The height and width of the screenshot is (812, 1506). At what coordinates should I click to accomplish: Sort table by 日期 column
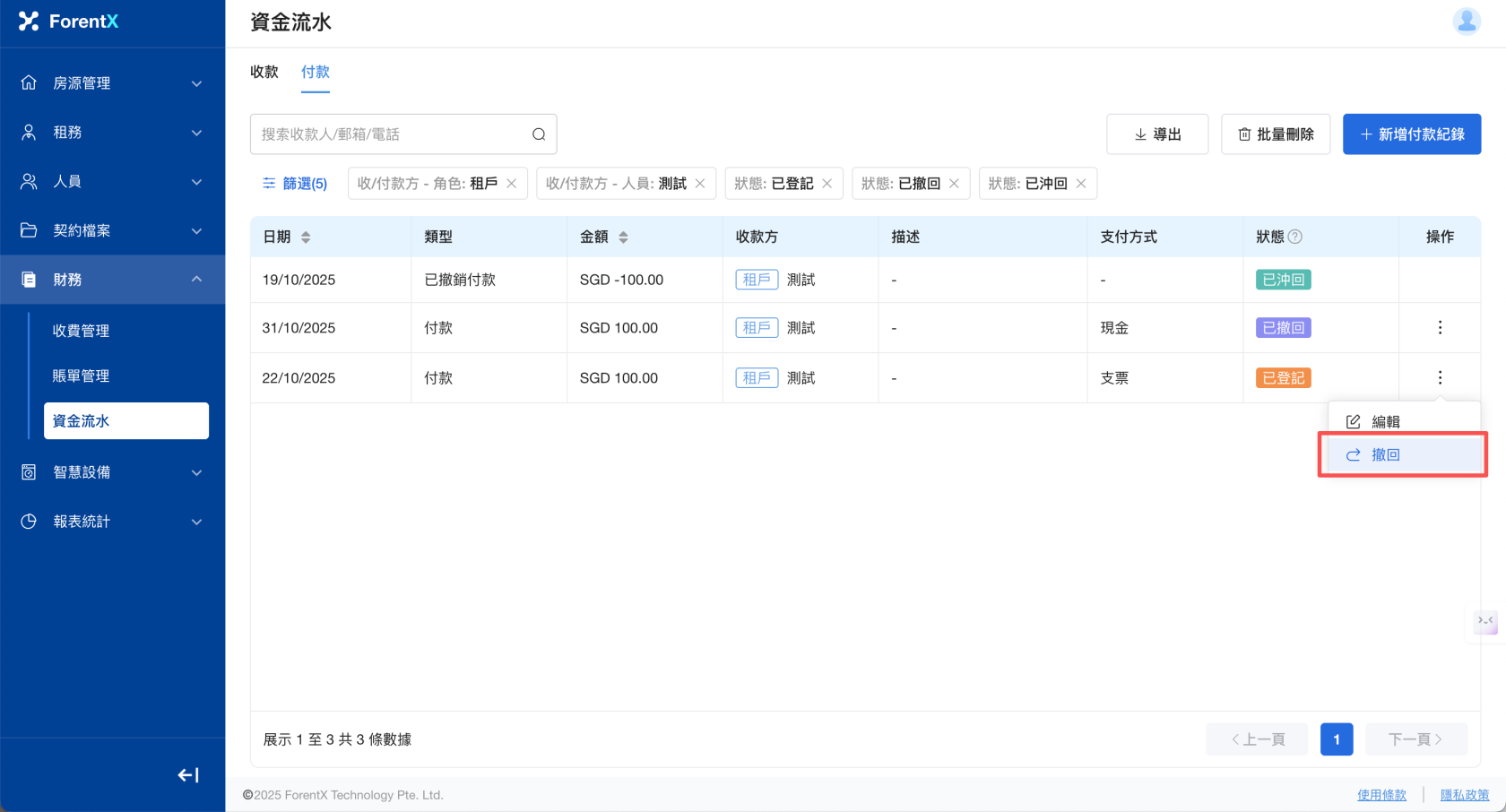(x=306, y=238)
